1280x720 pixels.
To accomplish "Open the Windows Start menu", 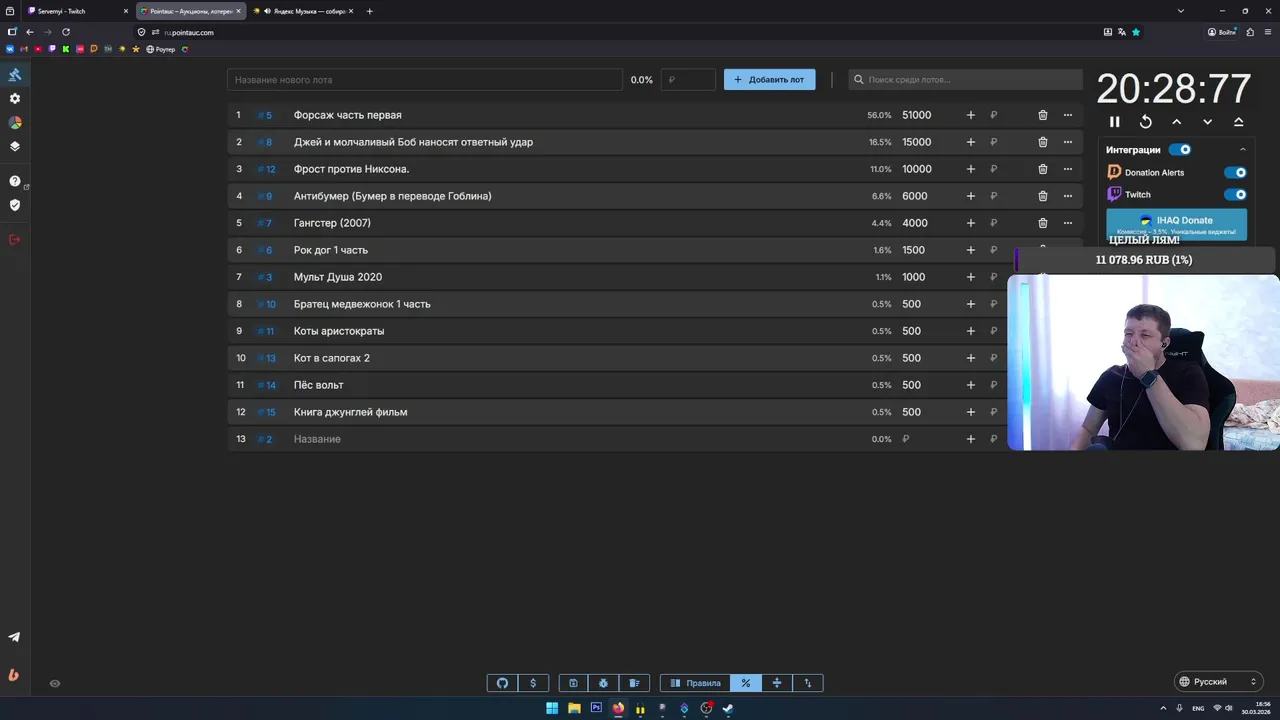I will (552, 708).
